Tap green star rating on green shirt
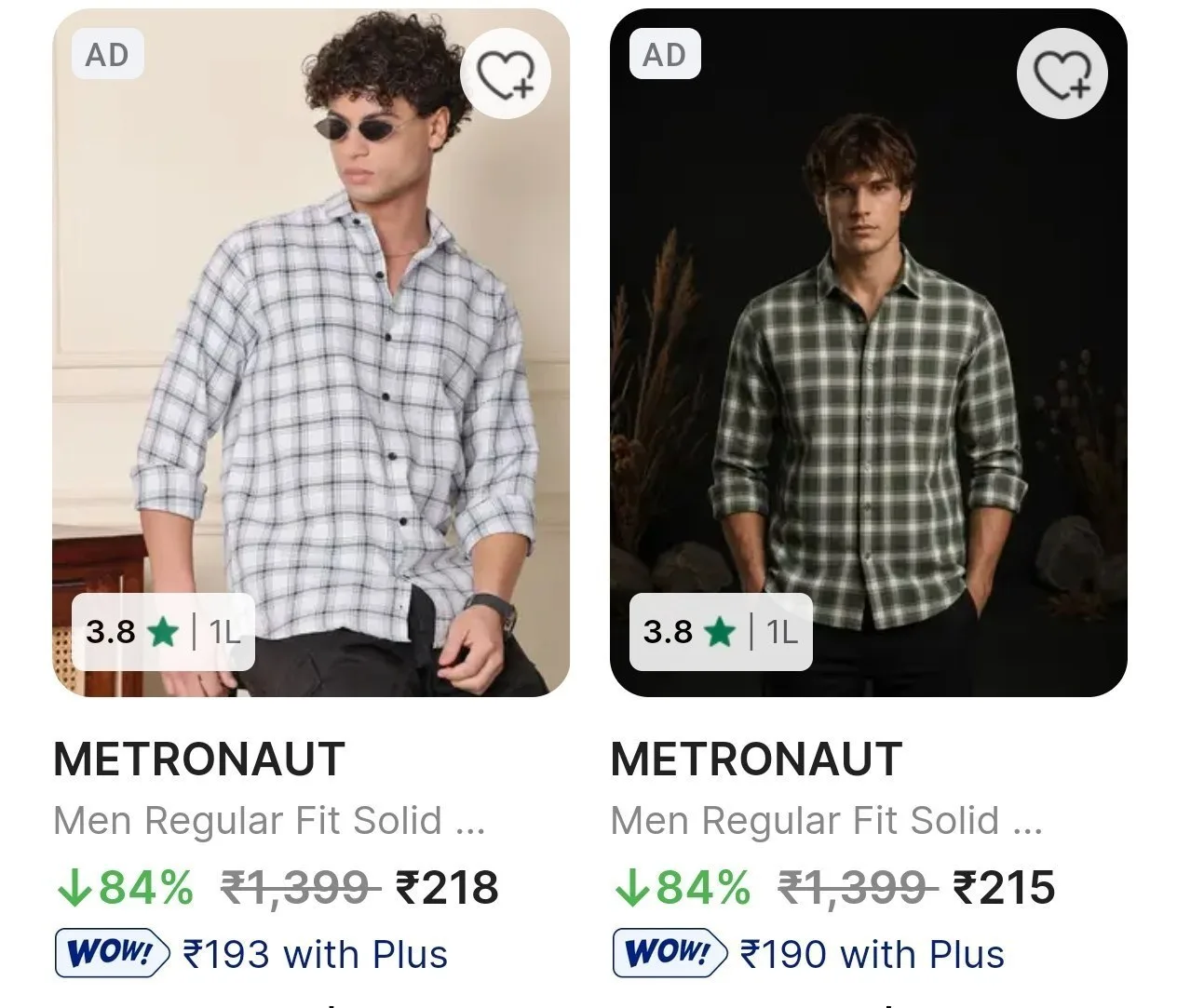Viewport: 1177px width, 1008px height. point(719,633)
